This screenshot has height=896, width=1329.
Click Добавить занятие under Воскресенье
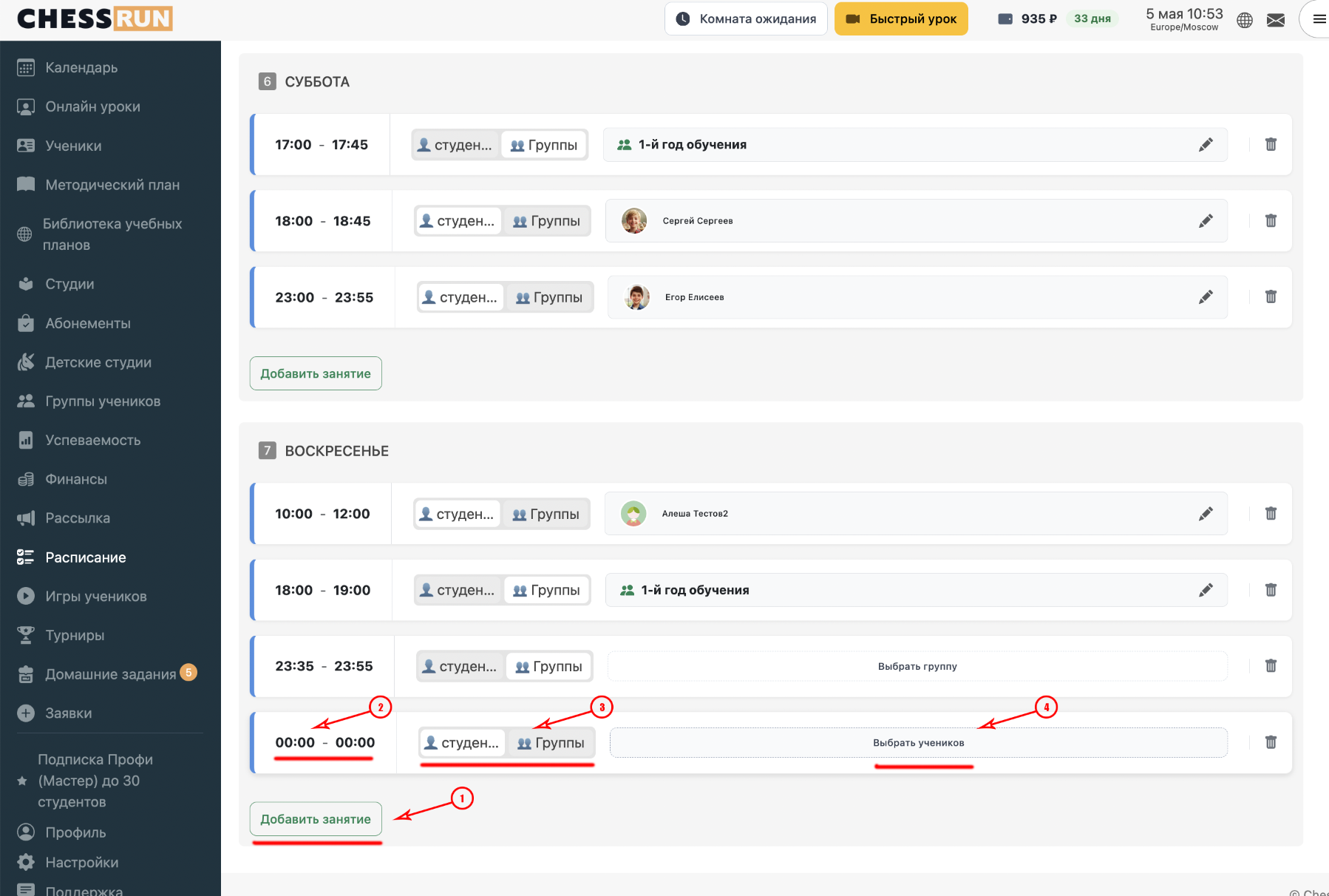316,819
